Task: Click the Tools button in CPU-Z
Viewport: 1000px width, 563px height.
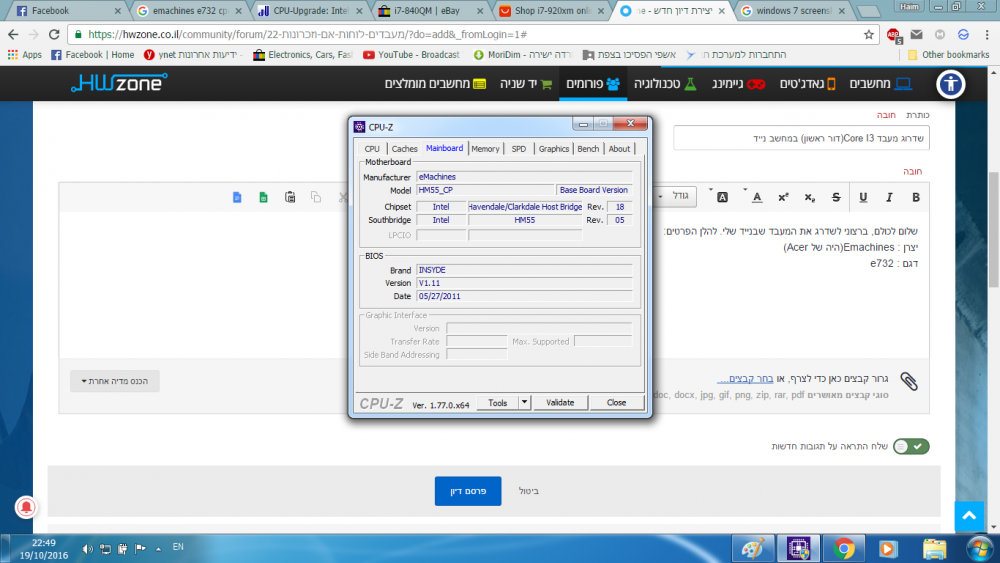Action: pyautogui.click(x=497, y=403)
